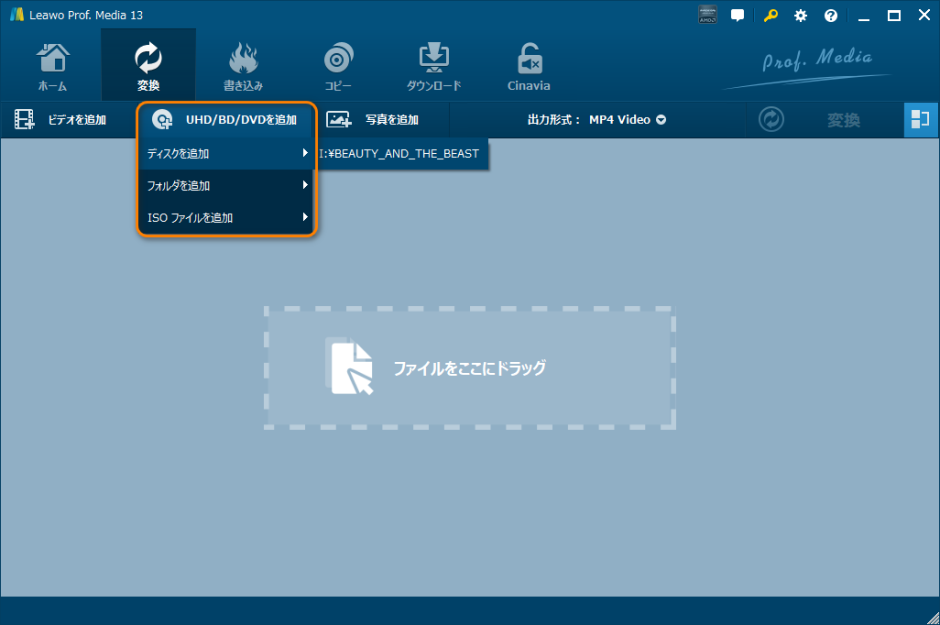The width and height of the screenshot is (940, 625).
Task: Click the chat feedback bubble icon
Action: pyautogui.click(x=738, y=15)
